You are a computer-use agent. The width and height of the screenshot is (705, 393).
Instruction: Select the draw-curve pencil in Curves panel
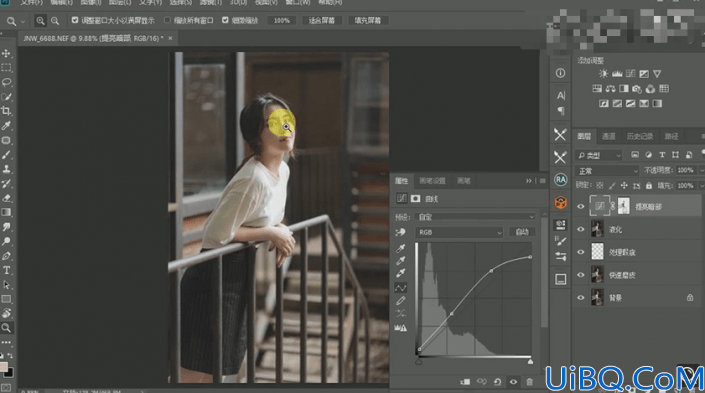click(400, 301)
